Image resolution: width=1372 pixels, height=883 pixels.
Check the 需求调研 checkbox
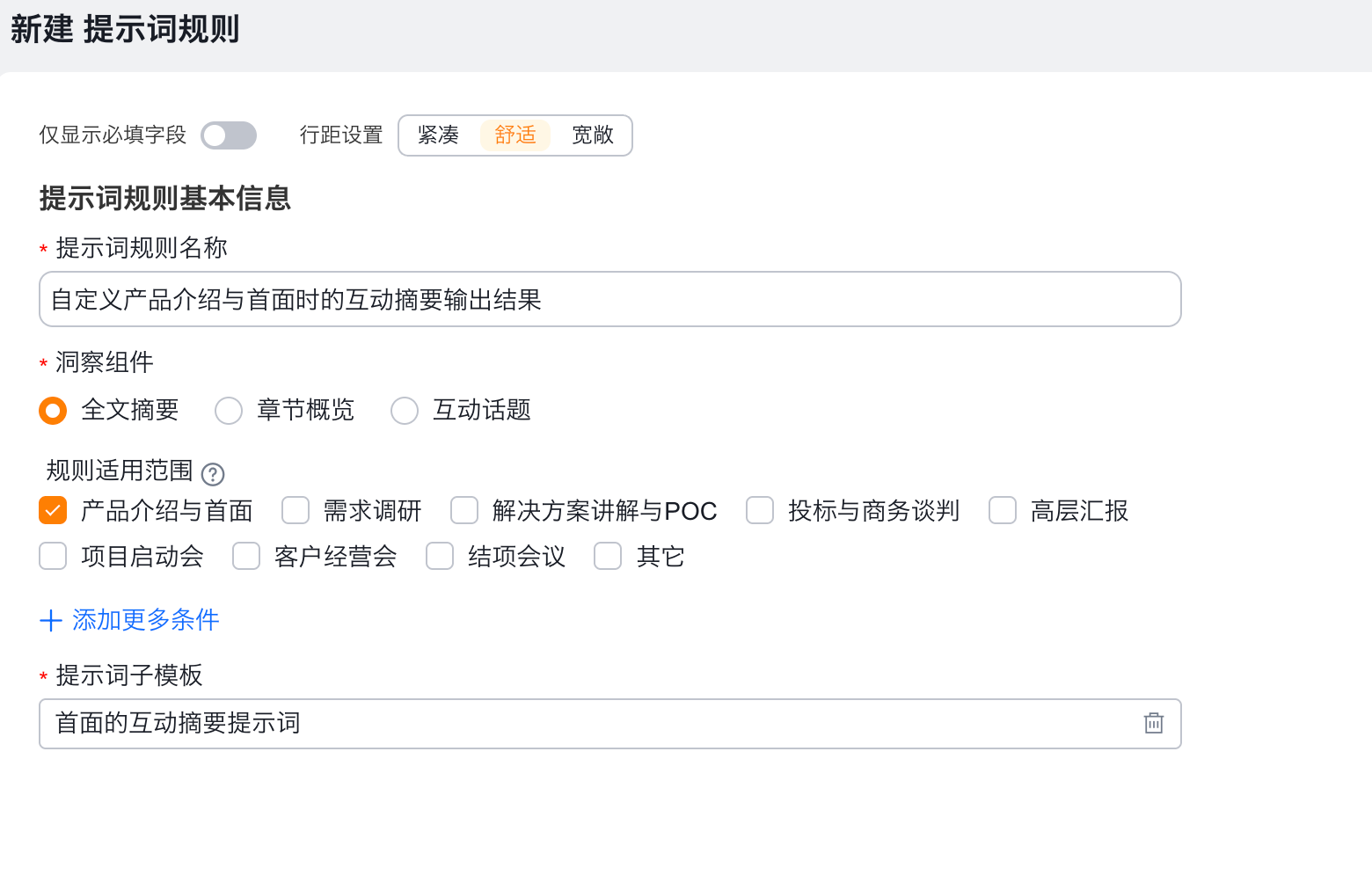pos(296,511)
